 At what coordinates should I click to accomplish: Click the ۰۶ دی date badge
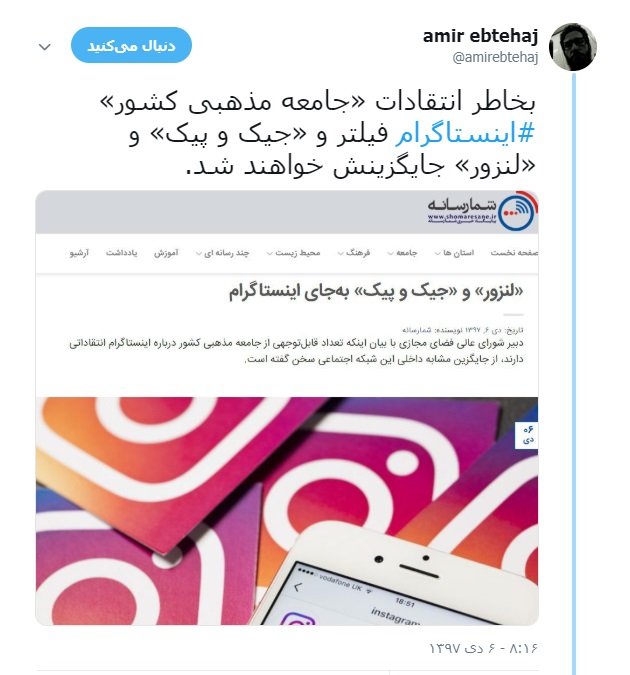point(527,435)
